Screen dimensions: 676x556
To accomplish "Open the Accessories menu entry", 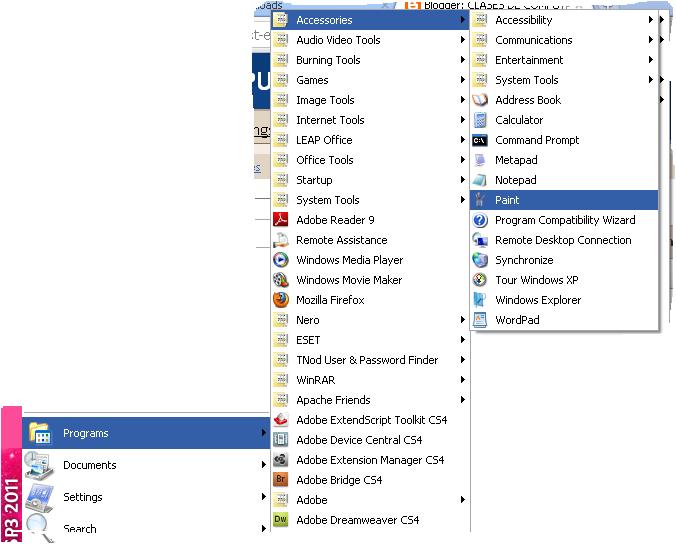I will tap(370, 20).
